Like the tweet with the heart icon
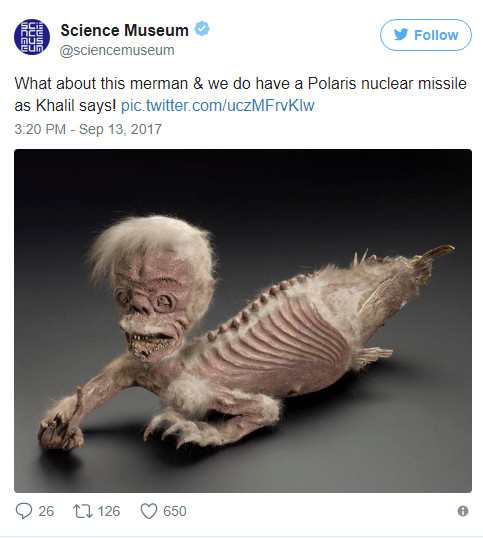483x538 pixels. click(x=149, y=511)
